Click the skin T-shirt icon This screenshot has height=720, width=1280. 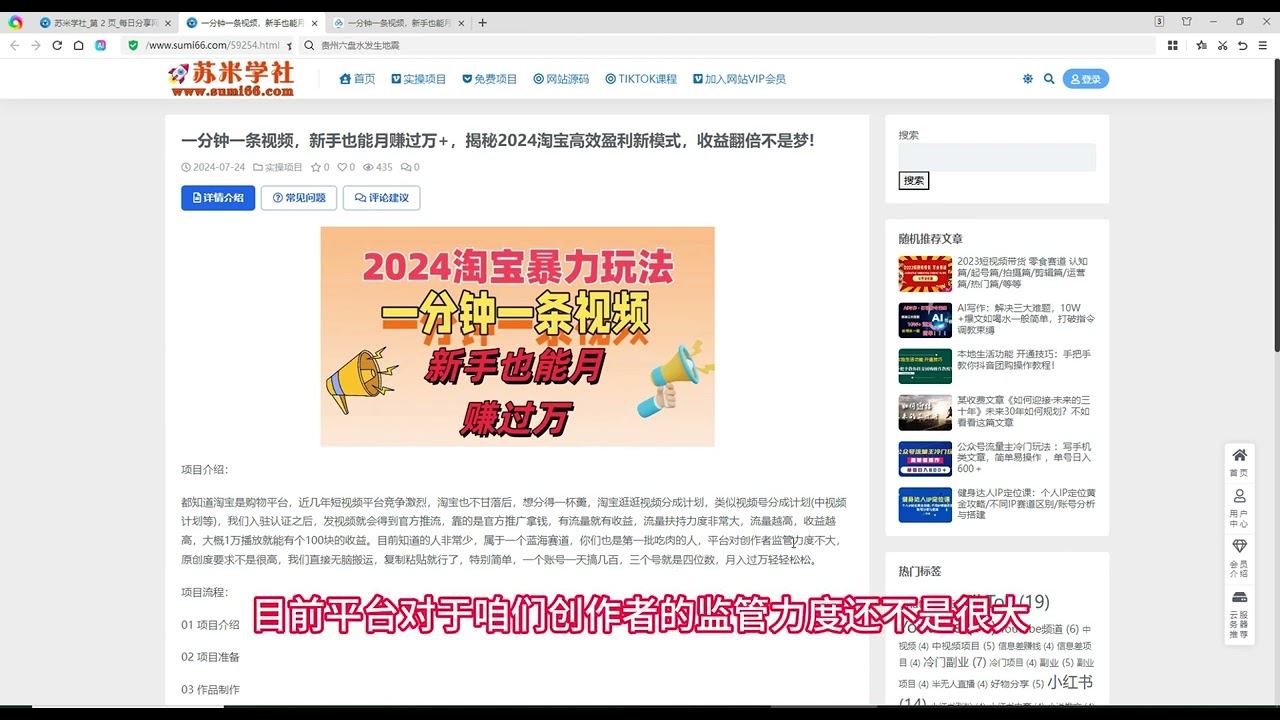click(x=1187, y=21)
